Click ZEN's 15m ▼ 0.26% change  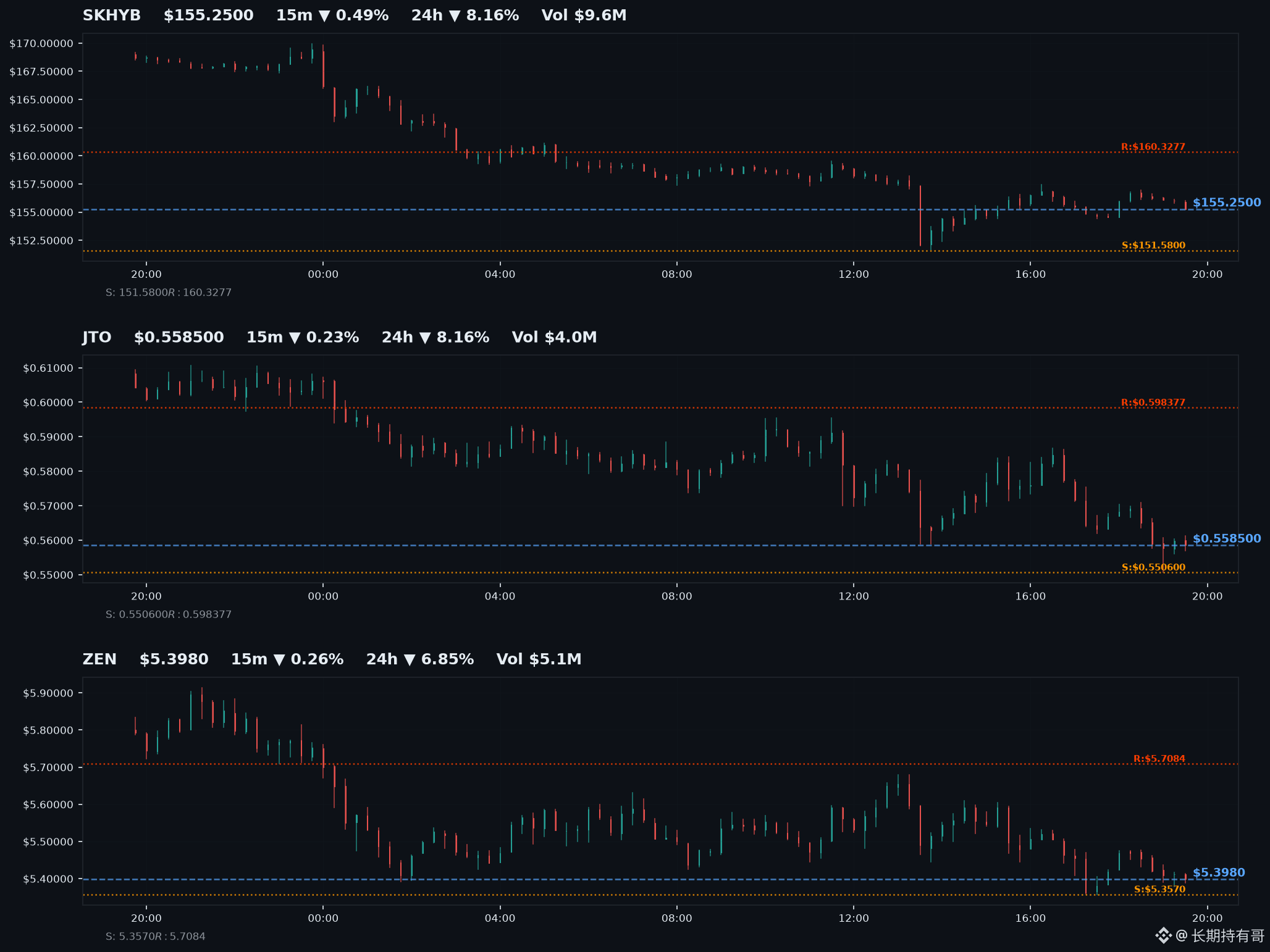[287, 659]
